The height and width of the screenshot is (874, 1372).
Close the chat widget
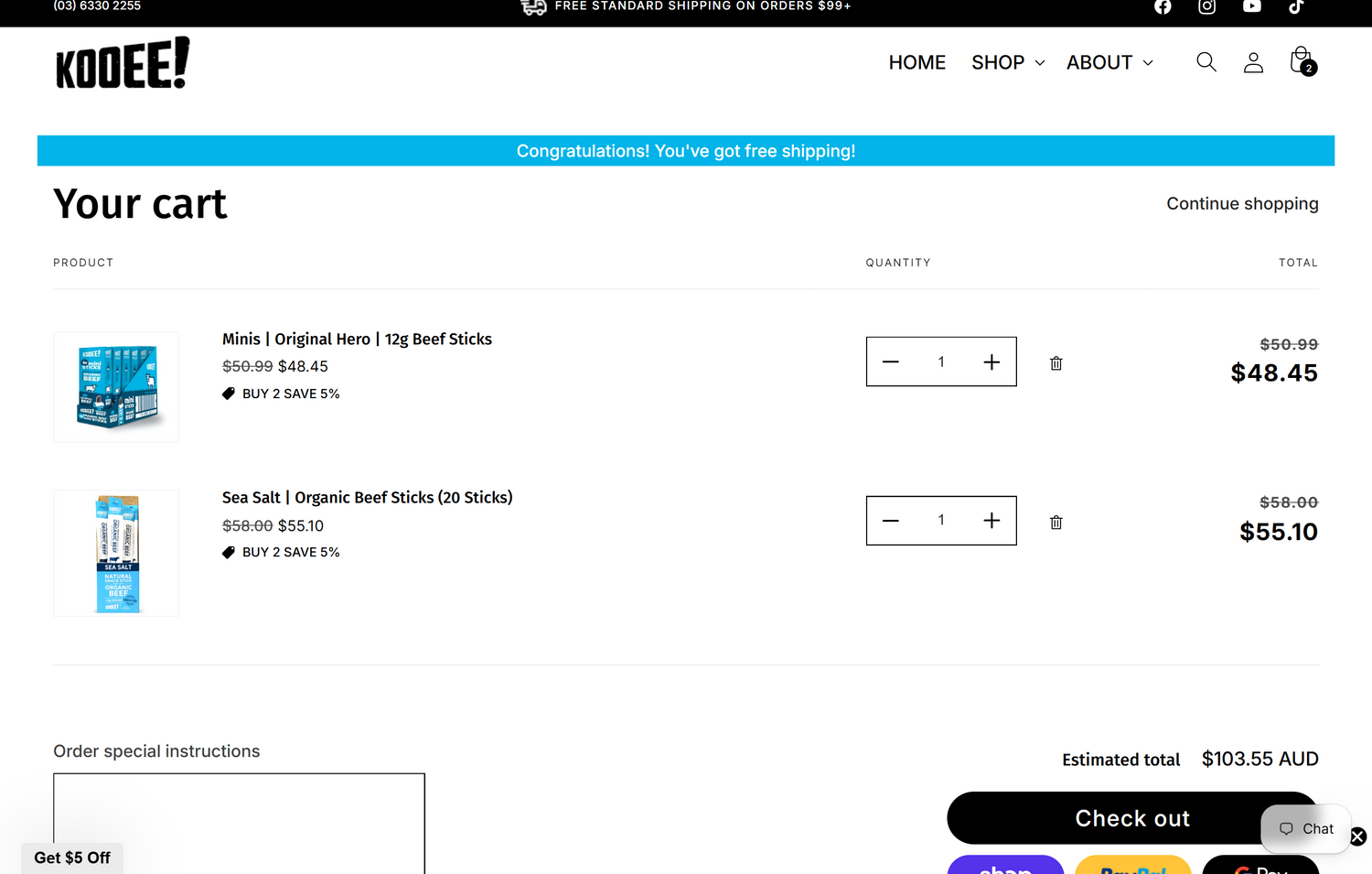click(x=1358, y=836)
